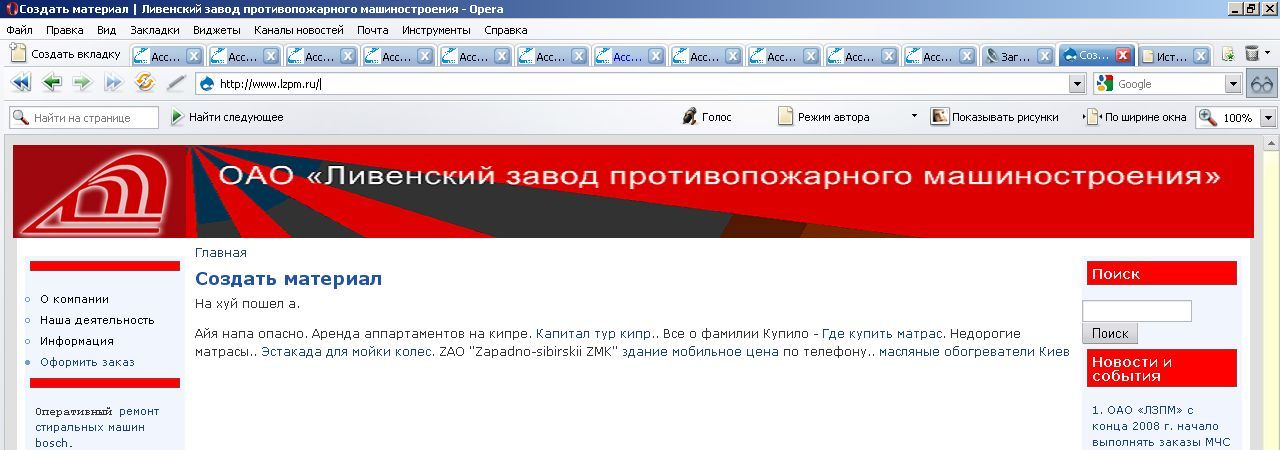1280x450 pixels.
Task: Open the Справка menu
Action: [506, 31]
